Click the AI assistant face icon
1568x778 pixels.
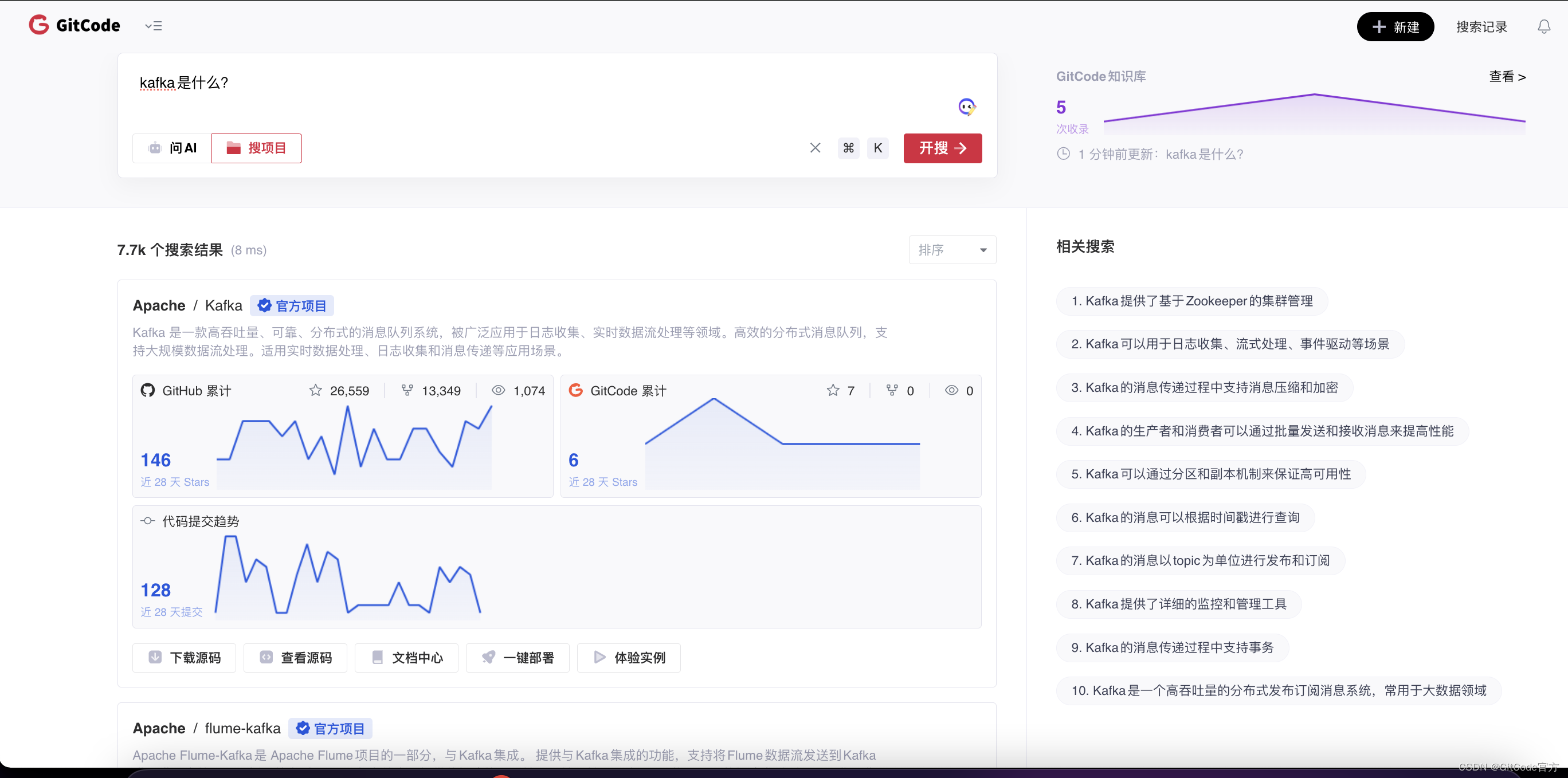pyautogui.click(x=966, y=107)
